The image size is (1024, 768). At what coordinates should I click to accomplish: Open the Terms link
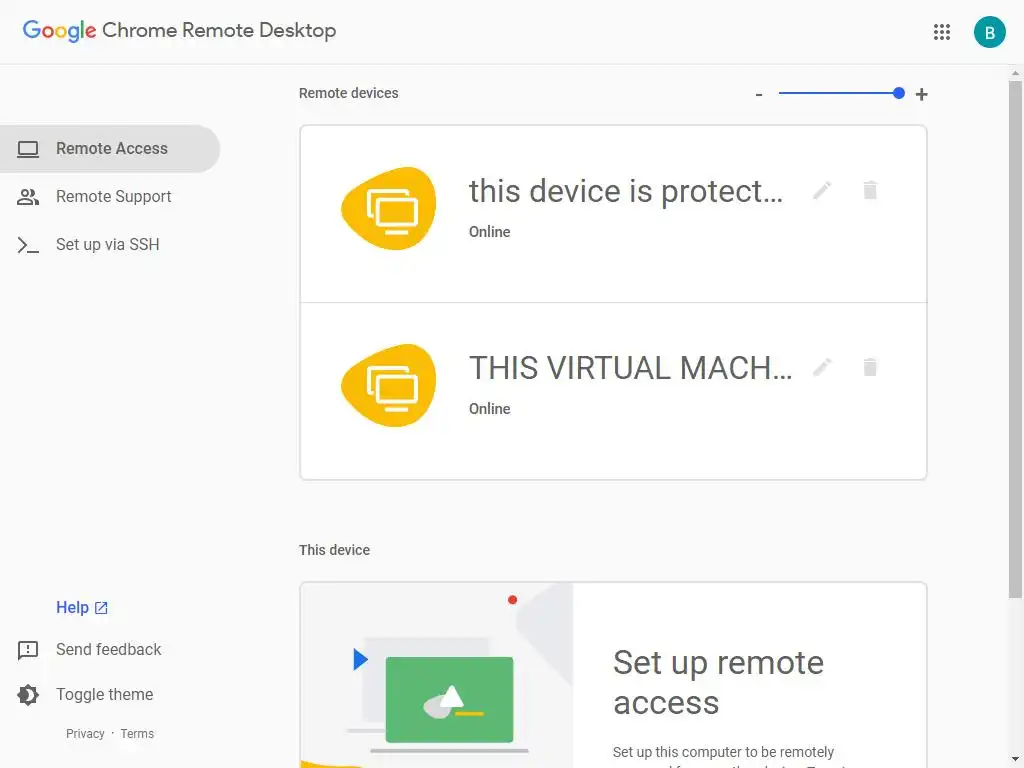point(137,734)
